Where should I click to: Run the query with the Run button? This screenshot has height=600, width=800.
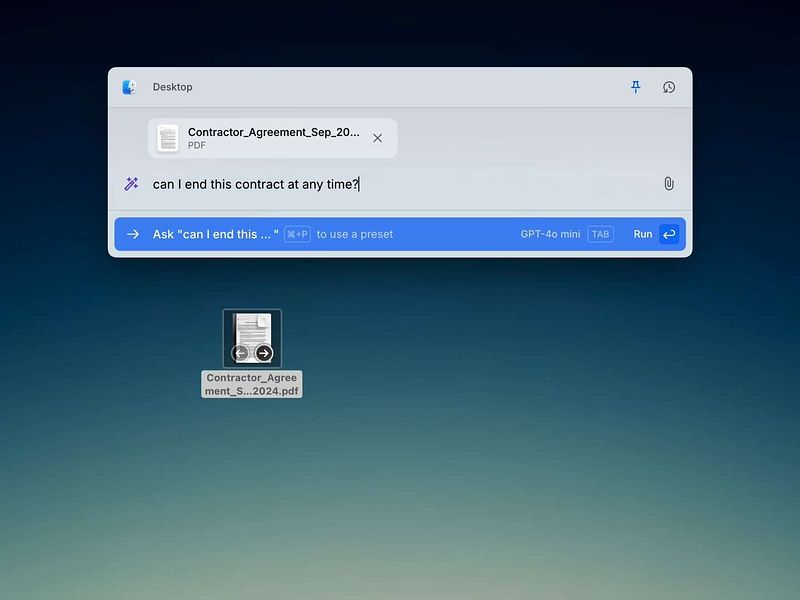(x=656, y=234)
